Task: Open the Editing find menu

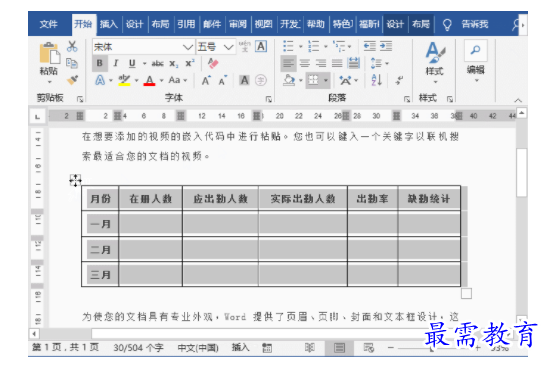Action: (x=476, y=61)
